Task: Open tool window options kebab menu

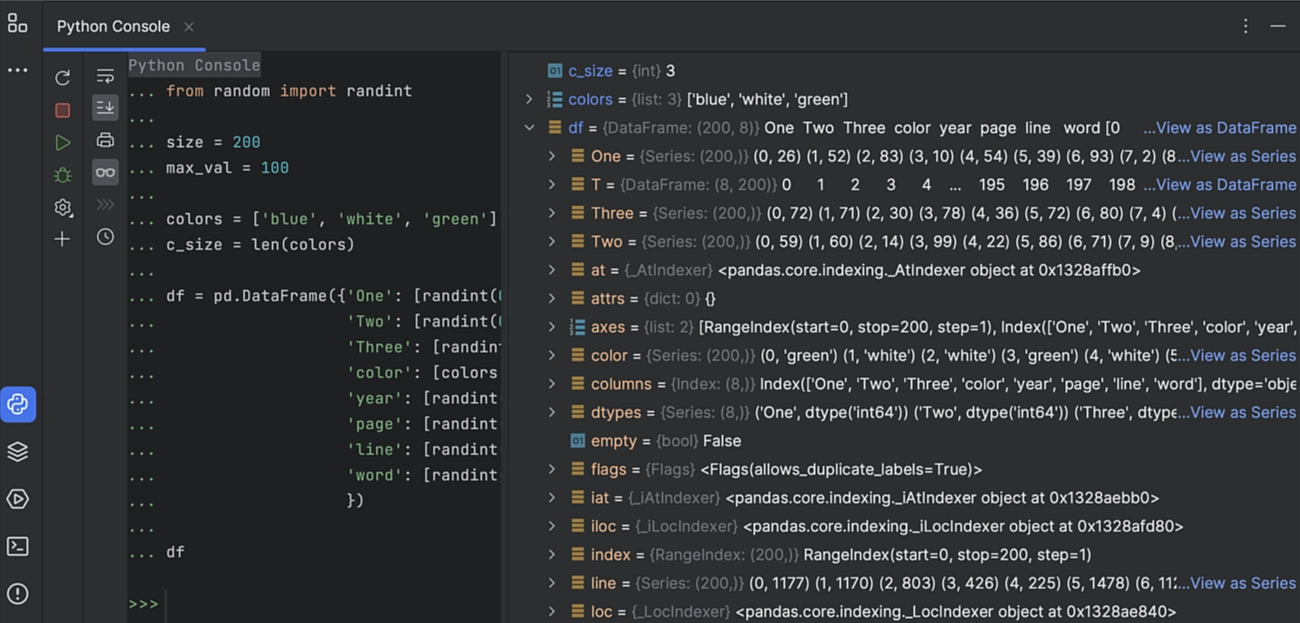Action: tap(1245, 26)
